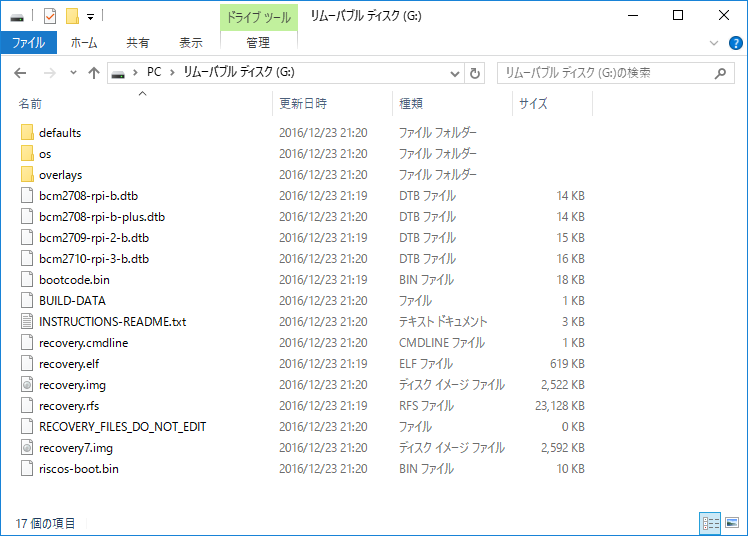This screenshot has height=536, width=748.
Task: Click PC in the address breadcrumb
Action: (154, 72)
